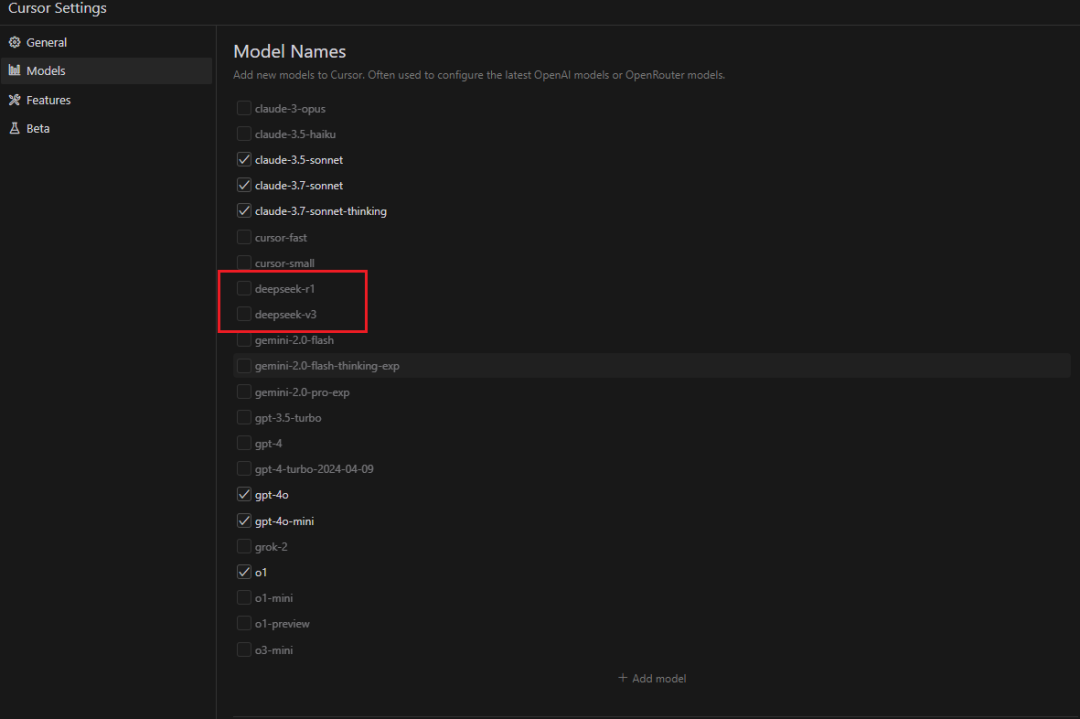
Task: Enable the claude-3.5-haiku checkbox
Action: [x=244, y=134]
